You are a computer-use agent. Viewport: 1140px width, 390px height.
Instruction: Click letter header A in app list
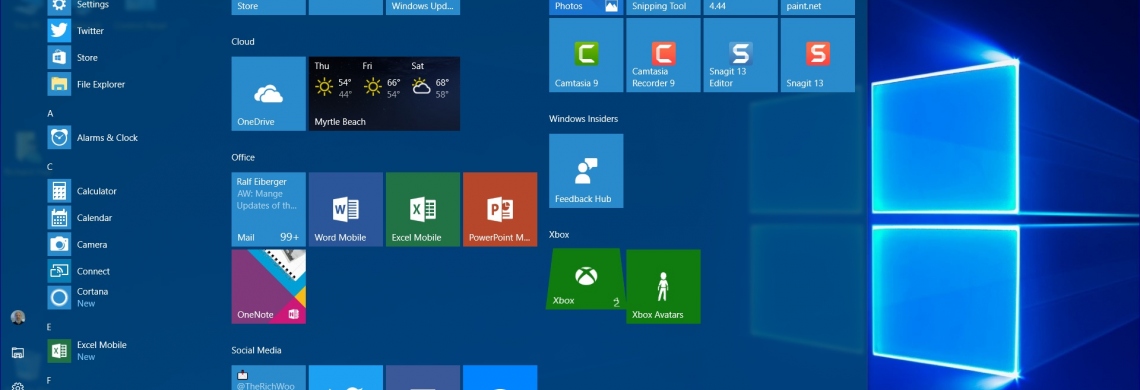click(x=50, y=114)
